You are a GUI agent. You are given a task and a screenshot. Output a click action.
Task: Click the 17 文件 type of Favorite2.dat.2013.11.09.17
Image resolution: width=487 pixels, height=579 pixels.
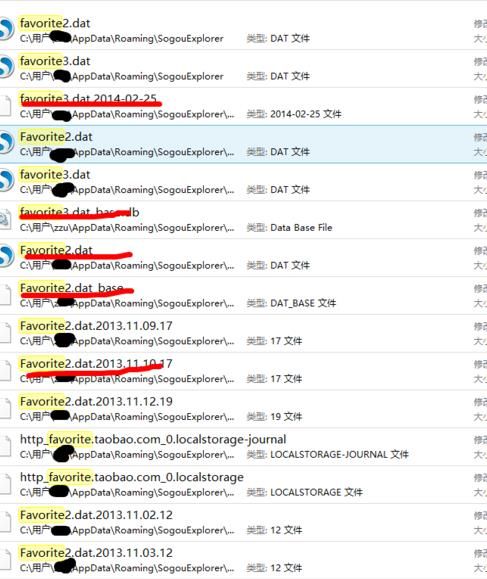coord(286,341)
